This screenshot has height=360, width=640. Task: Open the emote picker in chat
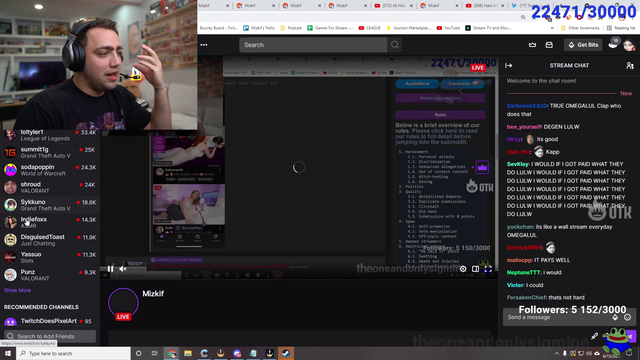(627, 317)
